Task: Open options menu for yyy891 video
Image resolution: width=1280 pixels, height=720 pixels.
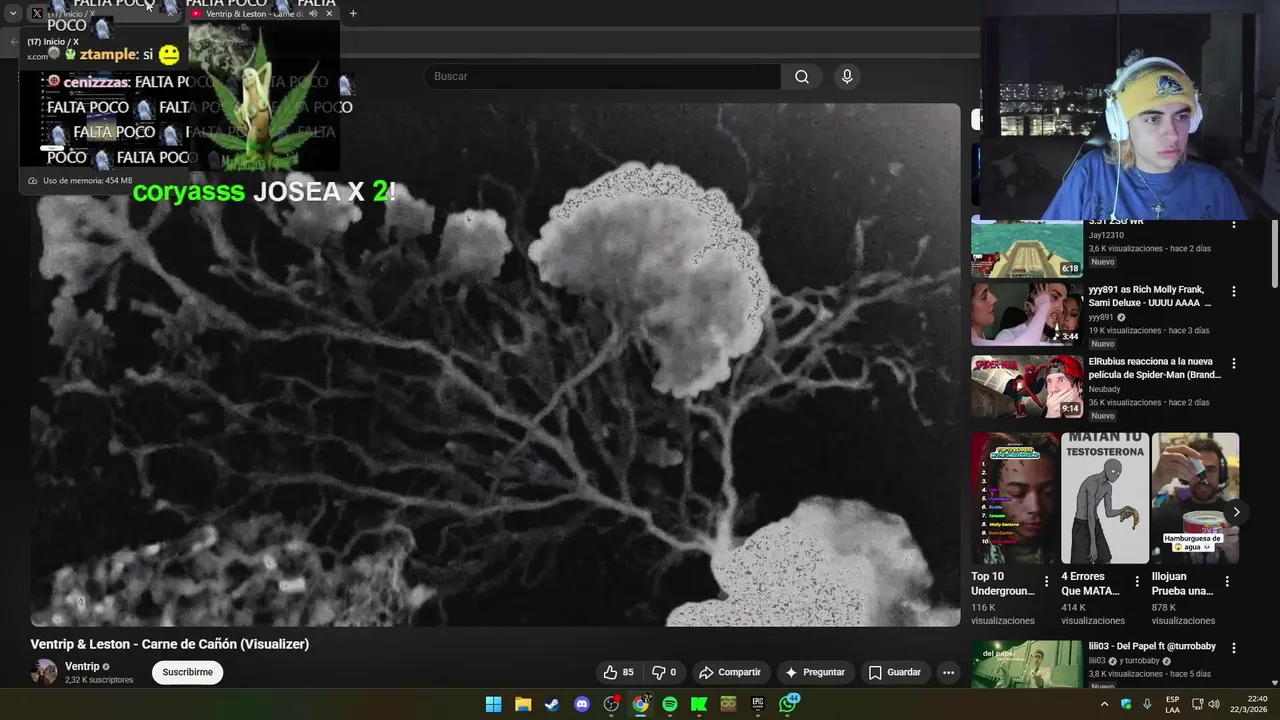Action: point(1233,291)
